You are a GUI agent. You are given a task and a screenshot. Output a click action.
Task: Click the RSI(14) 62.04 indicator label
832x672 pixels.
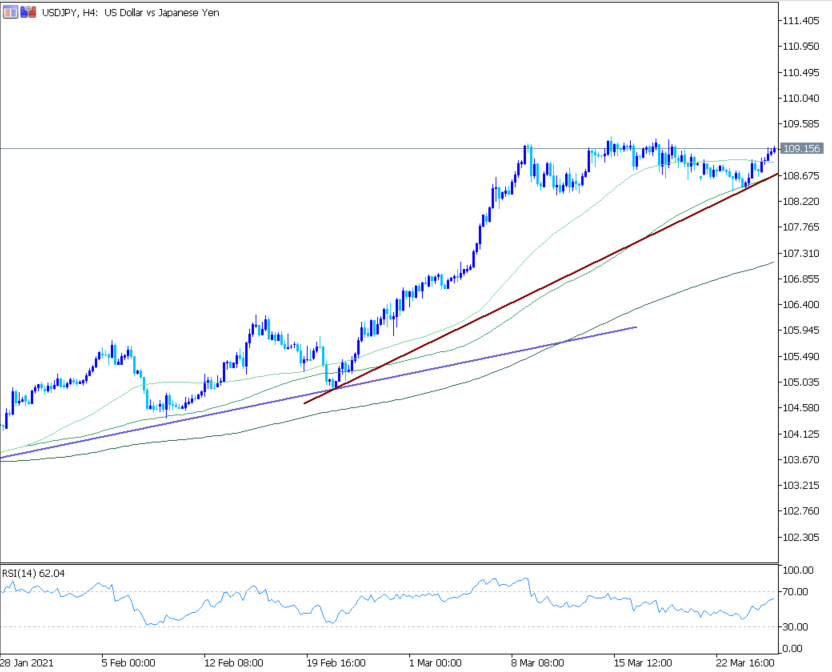34,573
